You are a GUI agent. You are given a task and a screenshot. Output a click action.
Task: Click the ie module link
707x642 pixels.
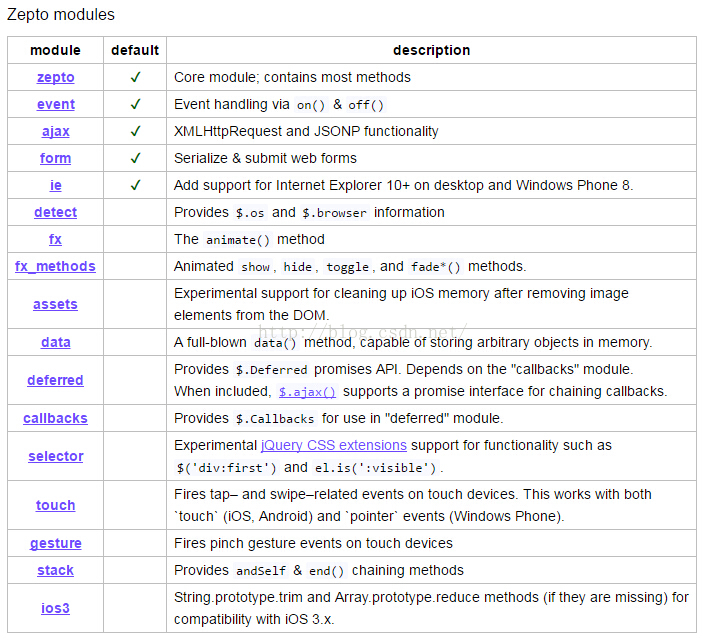pyautogui.click(x=55, y=185)
